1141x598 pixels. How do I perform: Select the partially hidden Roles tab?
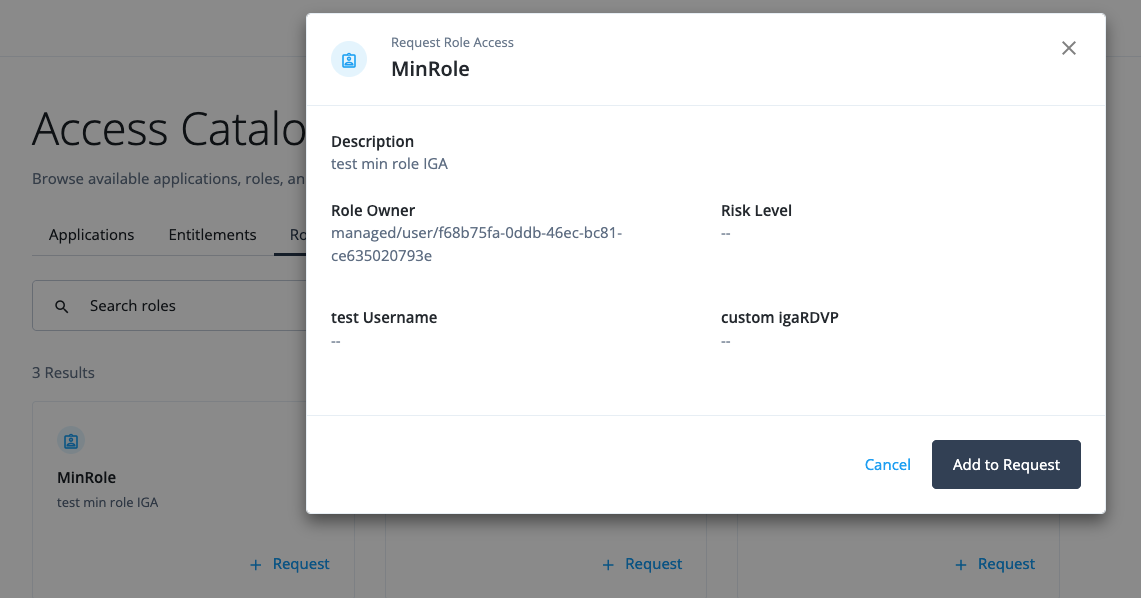[297, 235]
